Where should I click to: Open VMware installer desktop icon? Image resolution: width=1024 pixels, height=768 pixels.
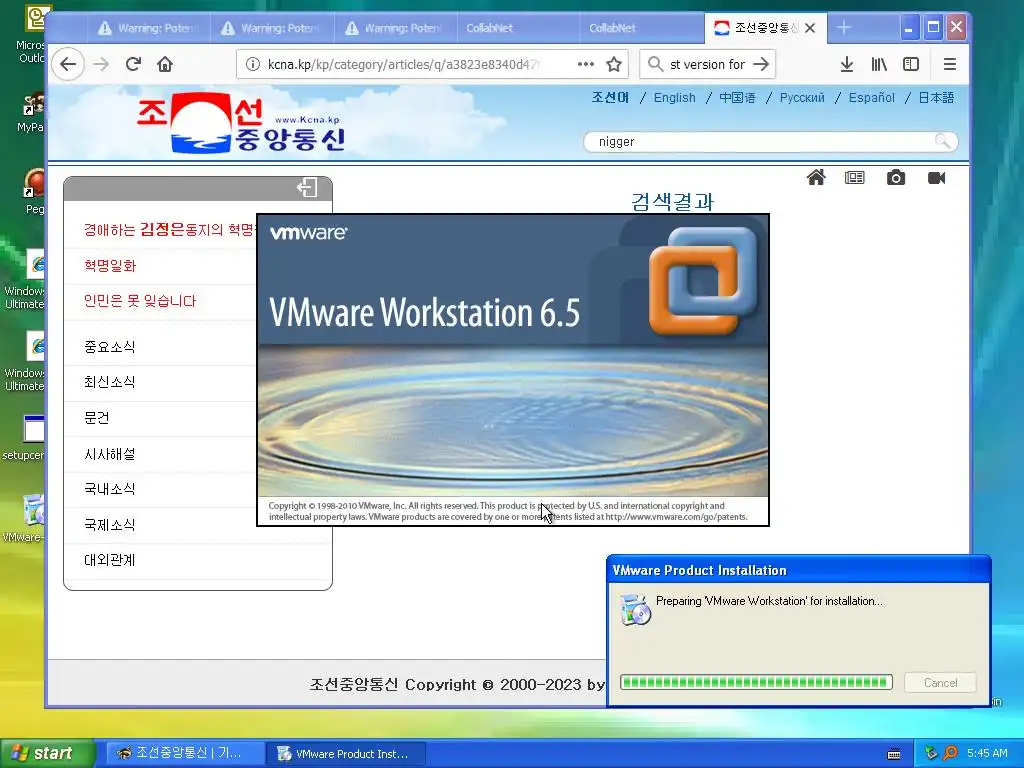coord(27,519)
